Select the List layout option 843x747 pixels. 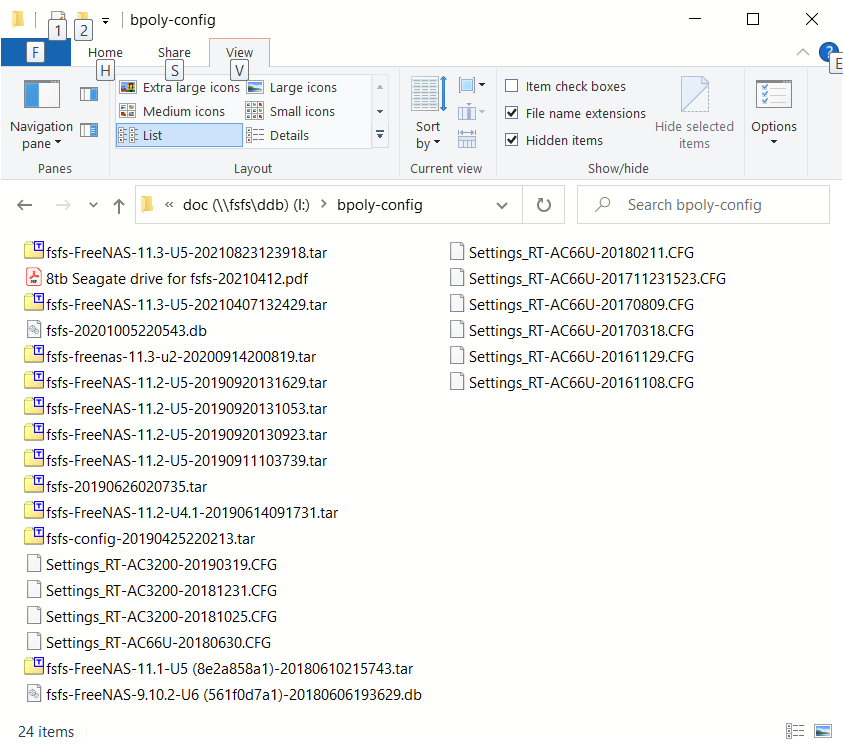[179, 135]
